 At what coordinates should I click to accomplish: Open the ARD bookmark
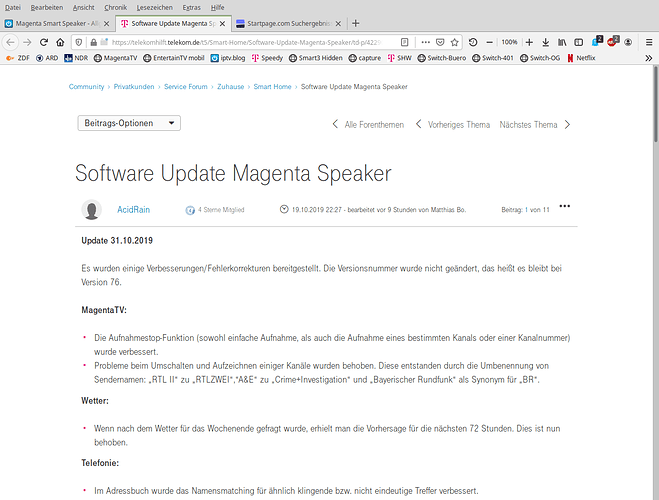47,58
